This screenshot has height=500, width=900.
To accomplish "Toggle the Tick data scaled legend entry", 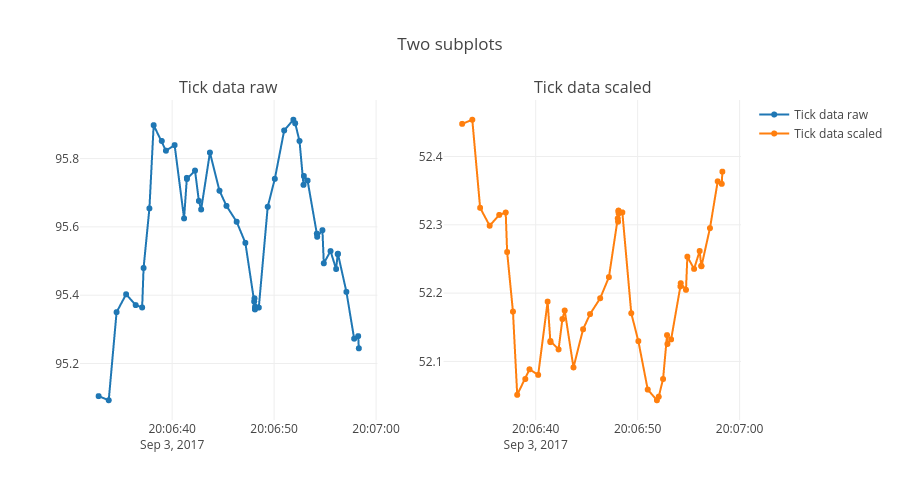I will pos(837,133).
